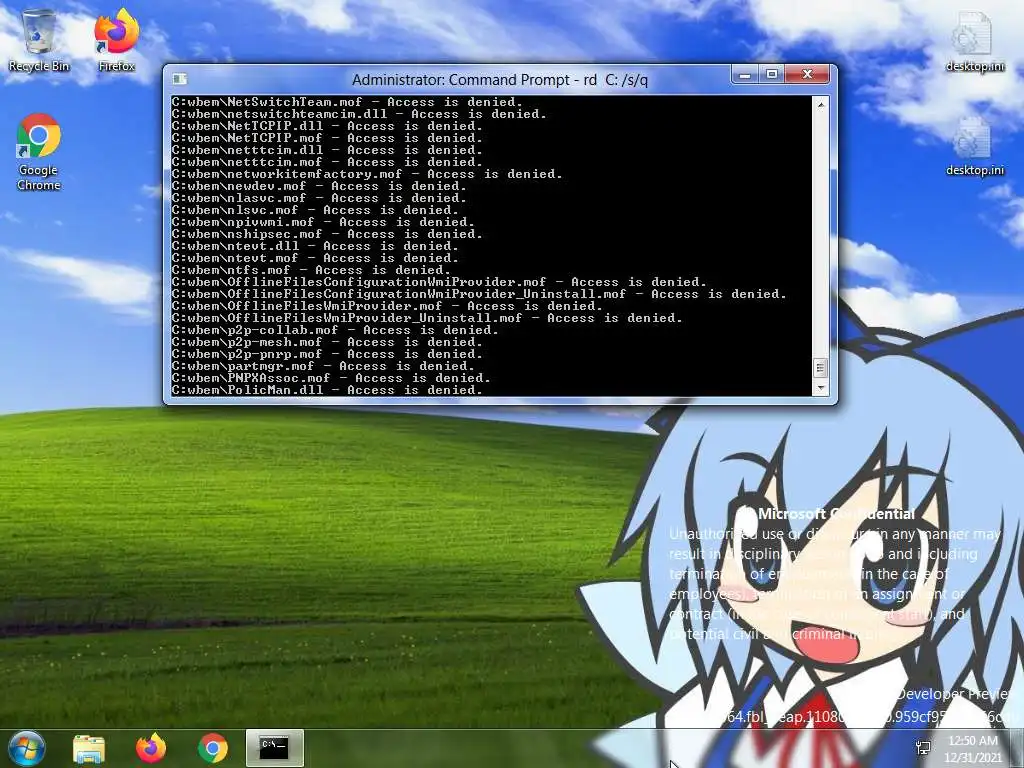
Task: Click the nettcim.mof output line
Action: 327,162
